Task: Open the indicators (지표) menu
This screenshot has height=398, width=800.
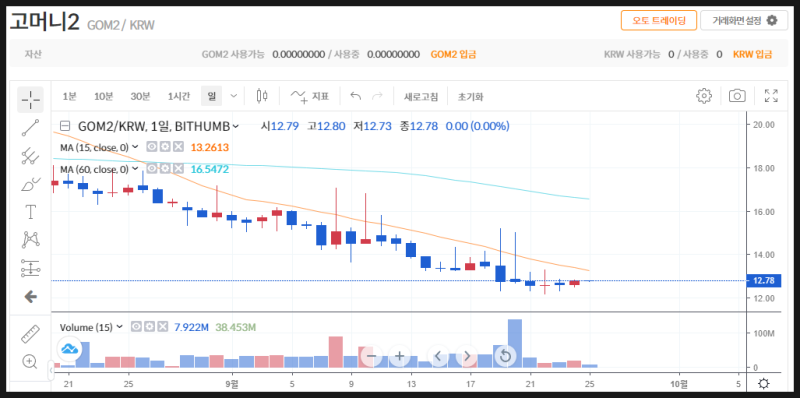Action: pyautogui.click(x=309, y=96)
